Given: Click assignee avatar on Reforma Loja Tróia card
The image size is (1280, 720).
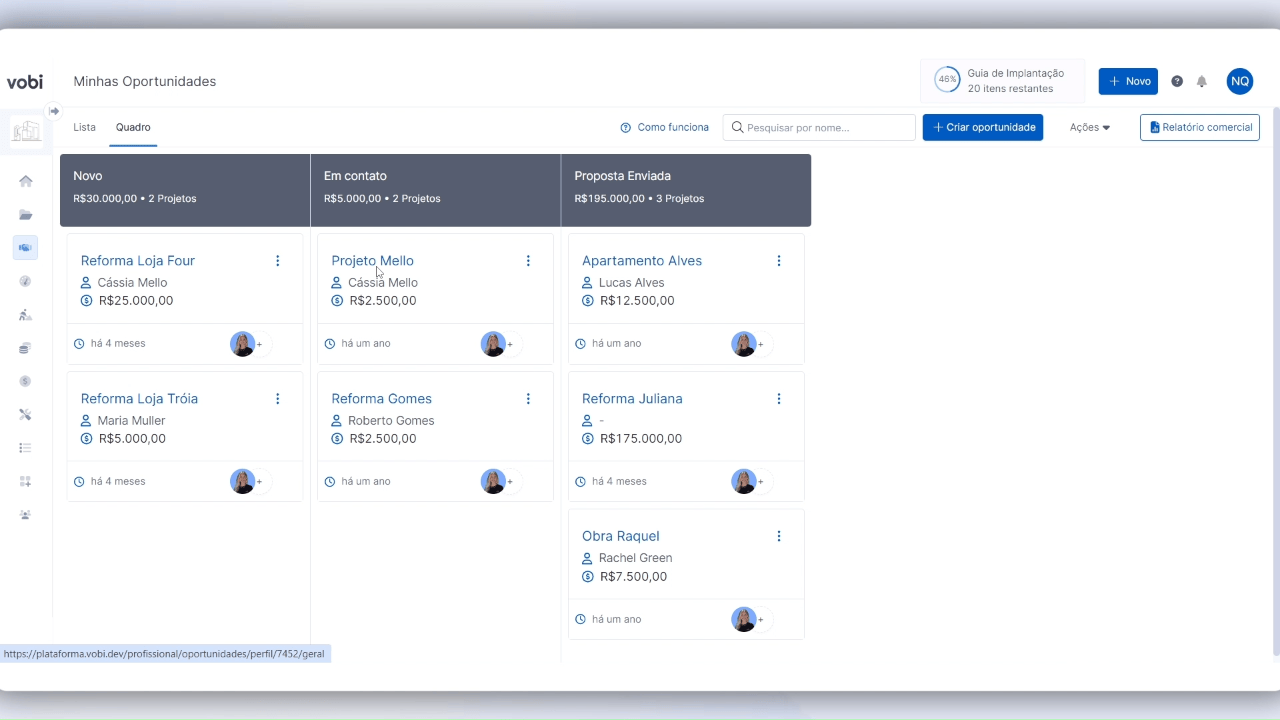Looking at the screenshot, I should point(242,482).
